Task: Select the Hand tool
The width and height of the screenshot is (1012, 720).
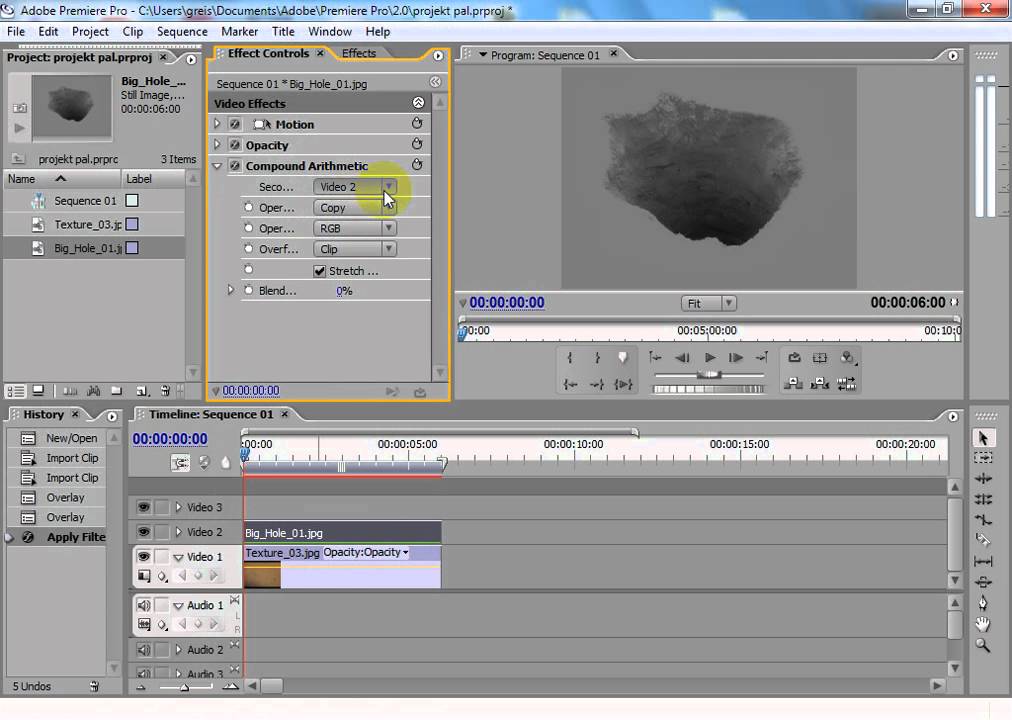Action: [x=983, y=624]
